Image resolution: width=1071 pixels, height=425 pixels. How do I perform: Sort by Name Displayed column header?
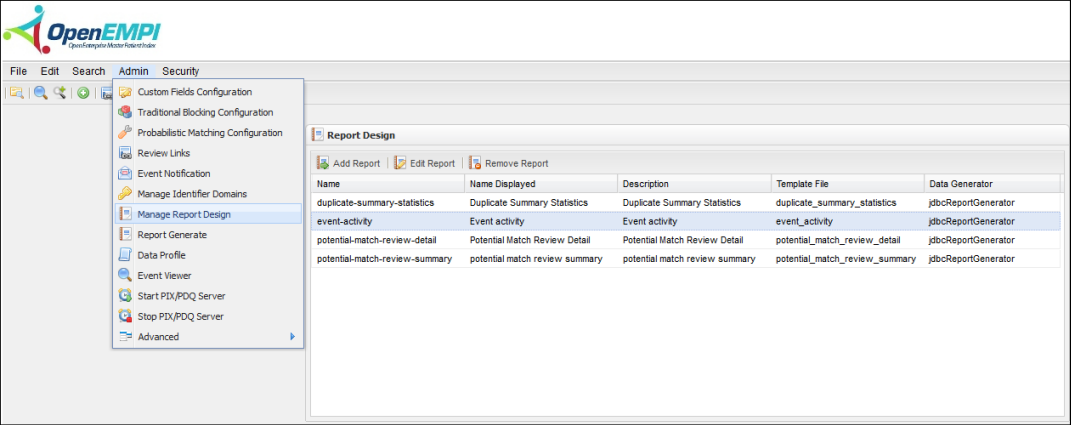pos(541,184)
